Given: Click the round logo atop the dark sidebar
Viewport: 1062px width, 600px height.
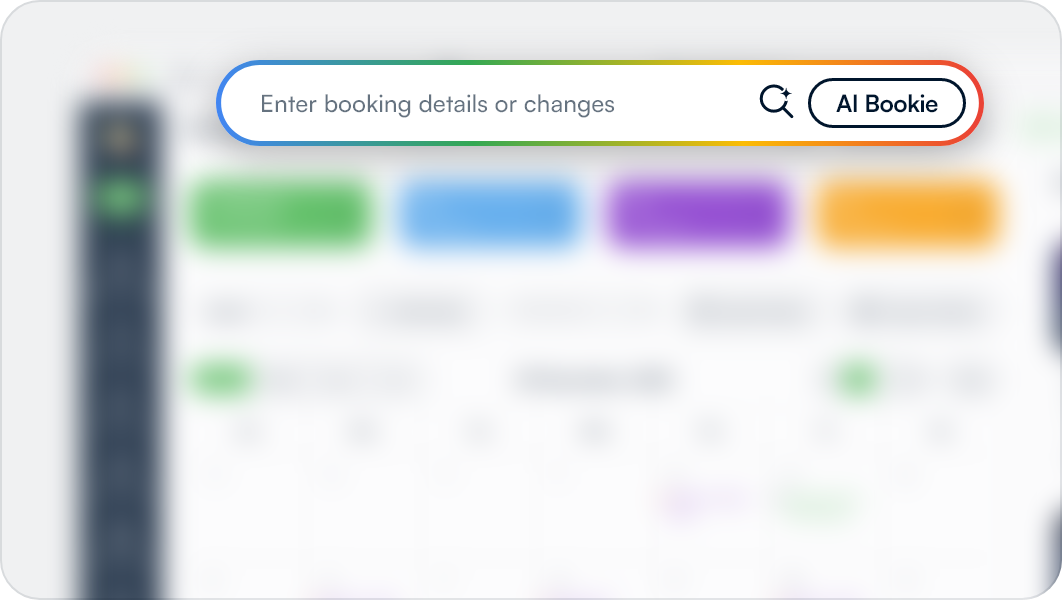Looking at the screenshot, I should (x=118, y=136).
